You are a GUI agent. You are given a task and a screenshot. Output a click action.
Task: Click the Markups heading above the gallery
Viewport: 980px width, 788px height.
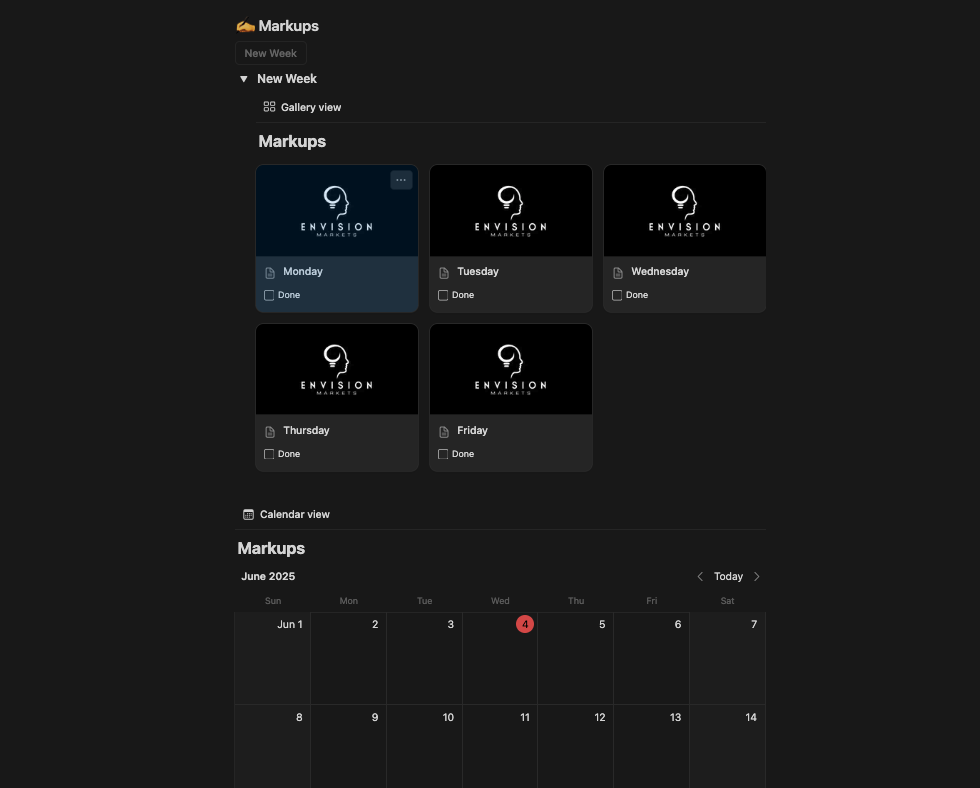point(292,141)
